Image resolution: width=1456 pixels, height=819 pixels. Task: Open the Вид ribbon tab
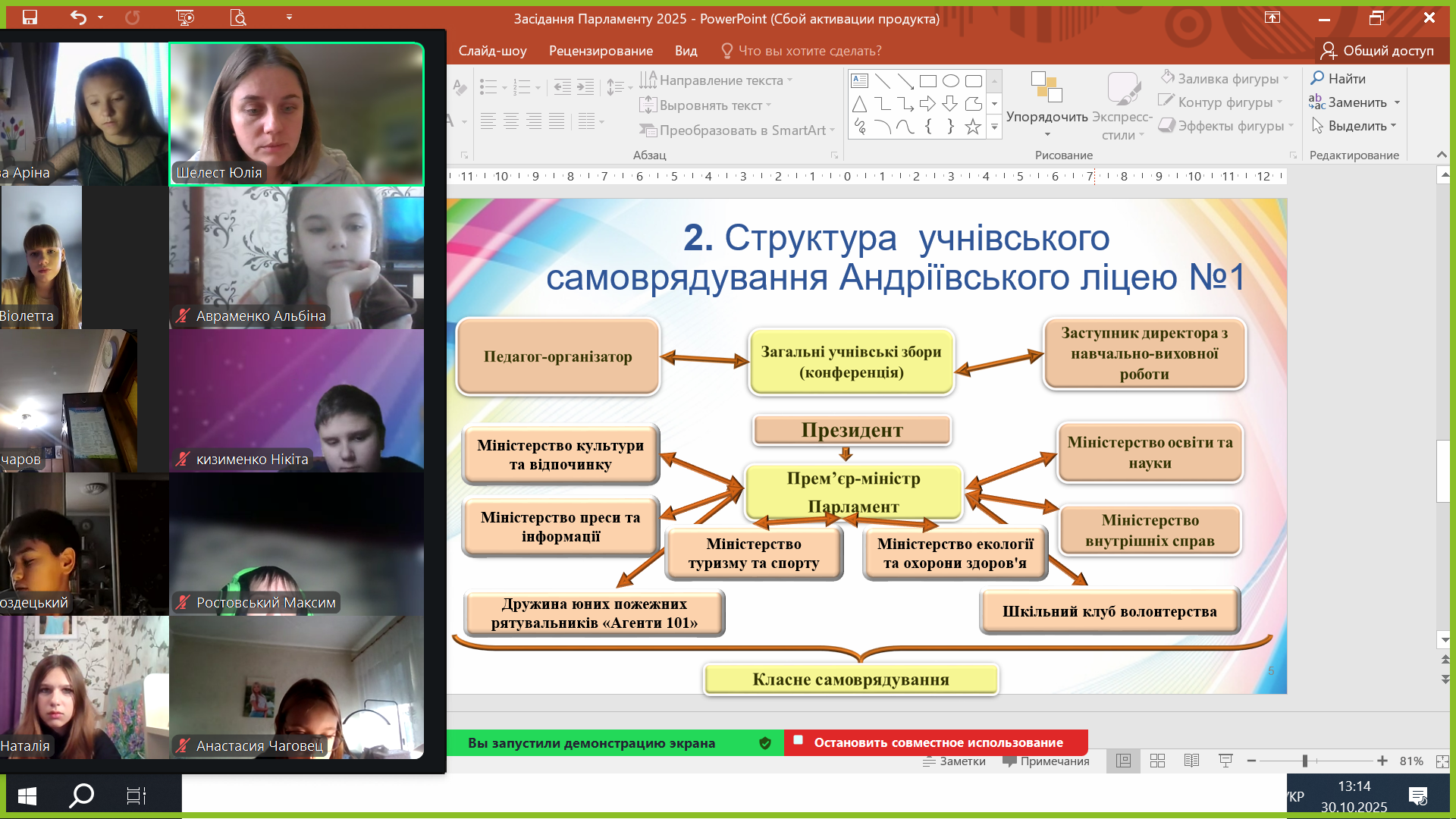(686, 51)
